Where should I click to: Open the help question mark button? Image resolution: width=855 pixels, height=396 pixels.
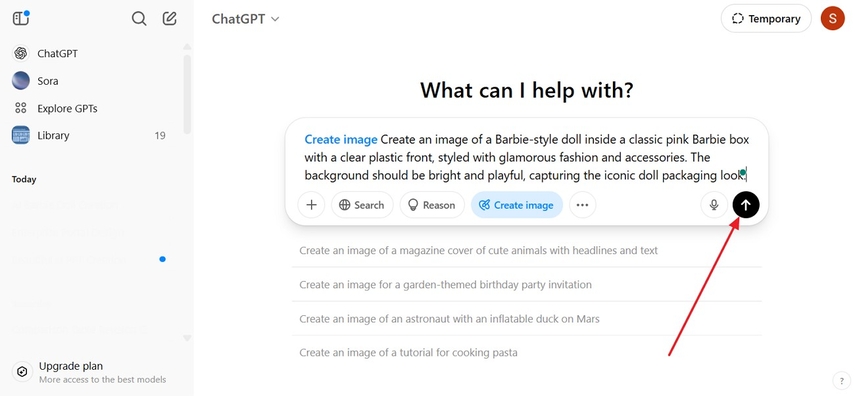(840, 380)
